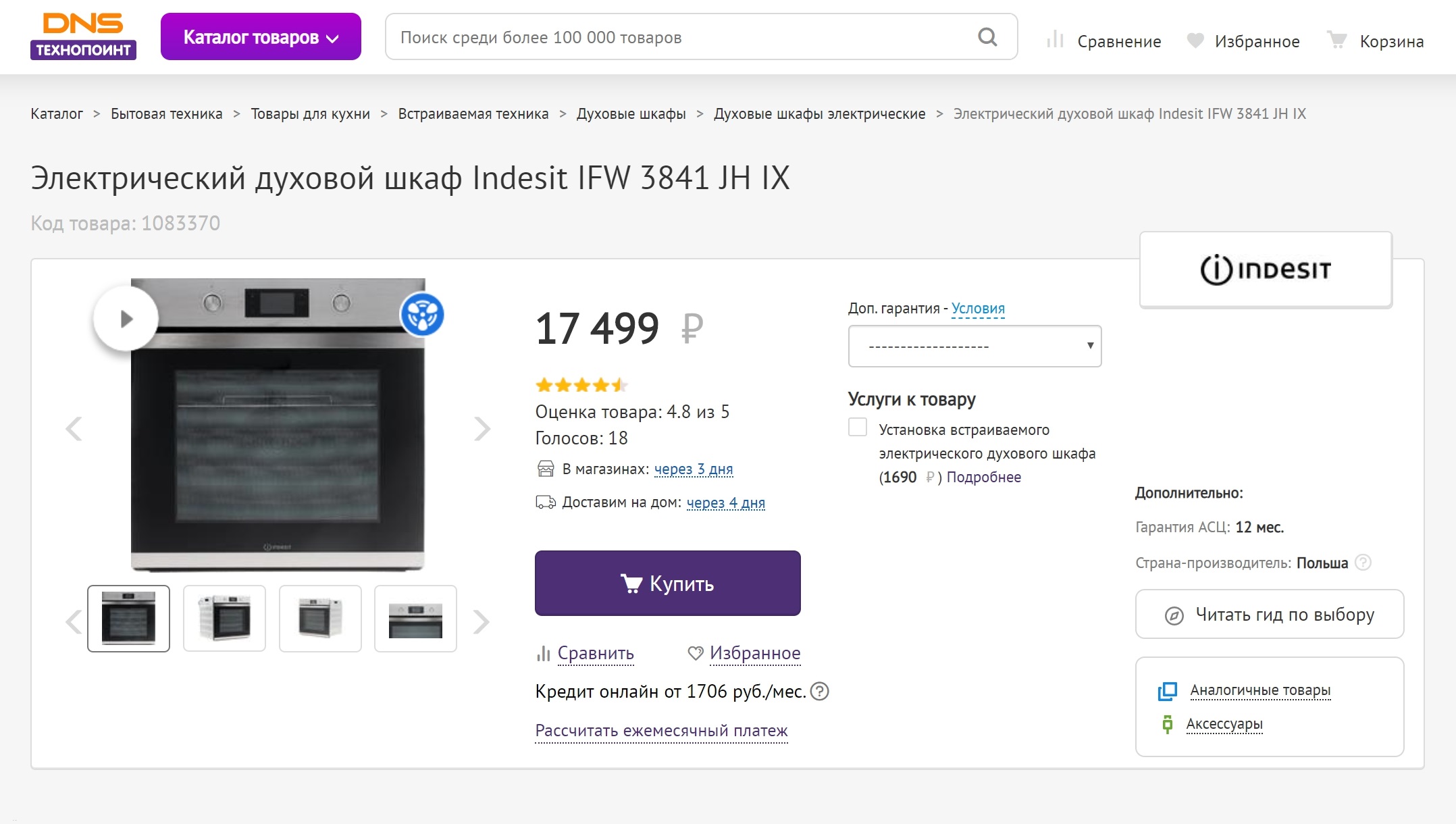This screenshot has width=1456, height=824.
Task: Click the convection fan badge icon
Action: pyautogui.click(x=422, y=315)
